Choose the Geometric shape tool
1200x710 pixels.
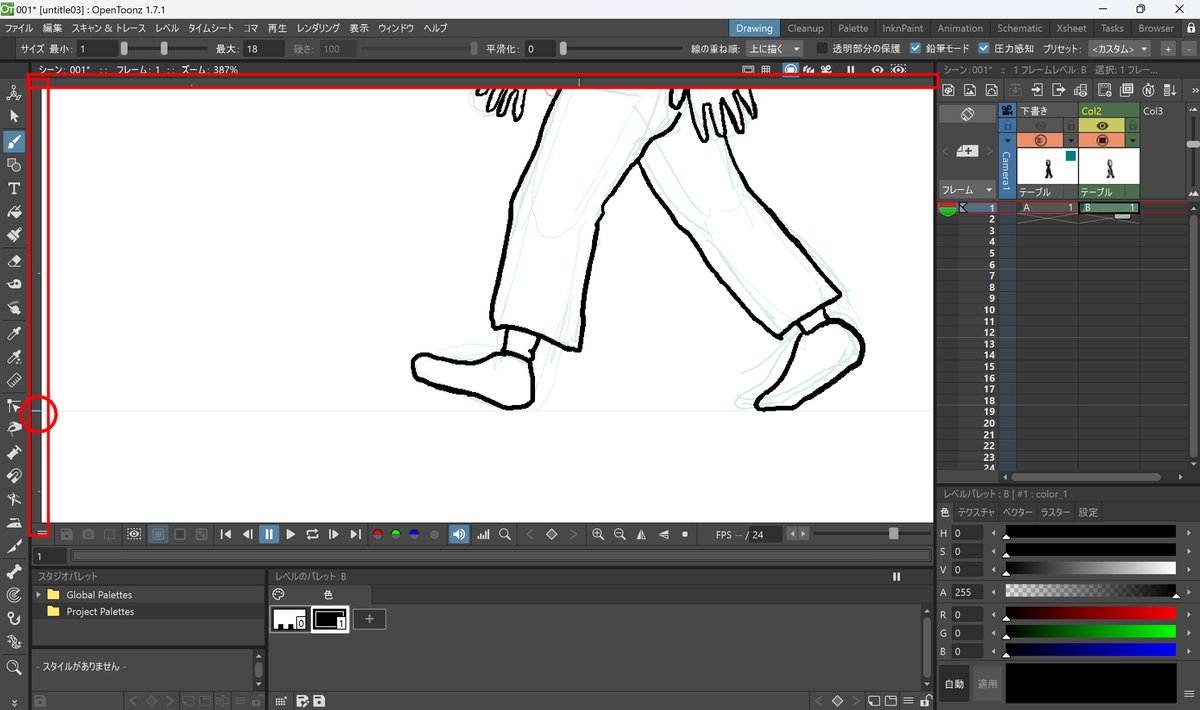(14, 165)
